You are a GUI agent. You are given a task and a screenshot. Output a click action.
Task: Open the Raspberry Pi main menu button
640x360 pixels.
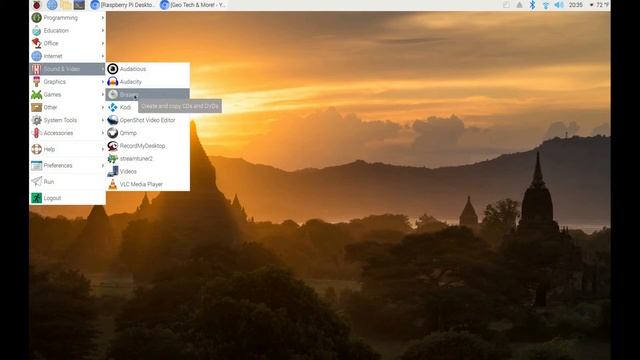37,5
